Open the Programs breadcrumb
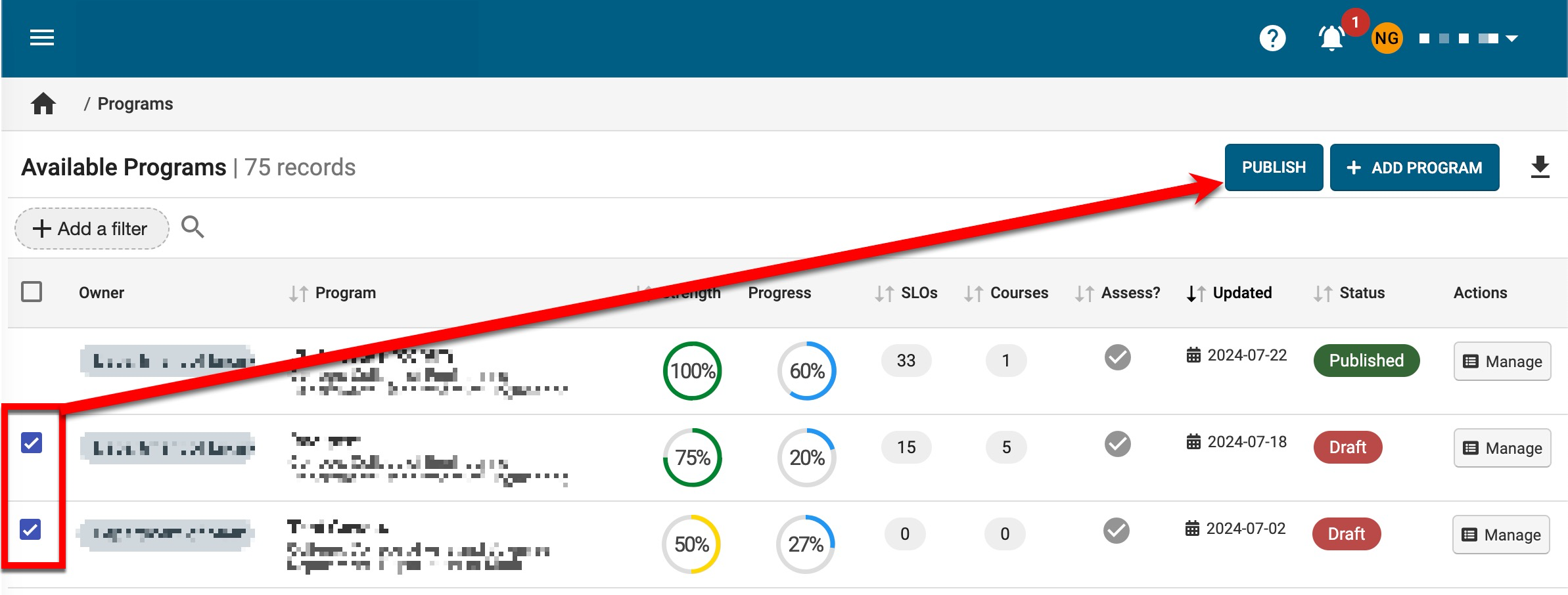Screen dimensions: 1568x595 pos(135,104)
